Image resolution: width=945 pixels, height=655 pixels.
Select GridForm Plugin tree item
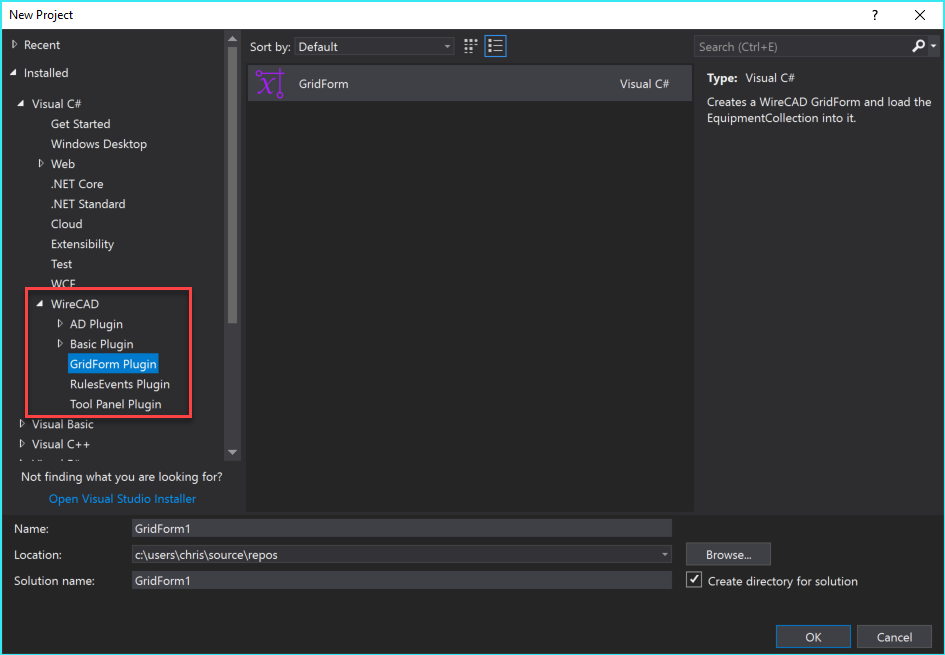[x=113, y=364]
